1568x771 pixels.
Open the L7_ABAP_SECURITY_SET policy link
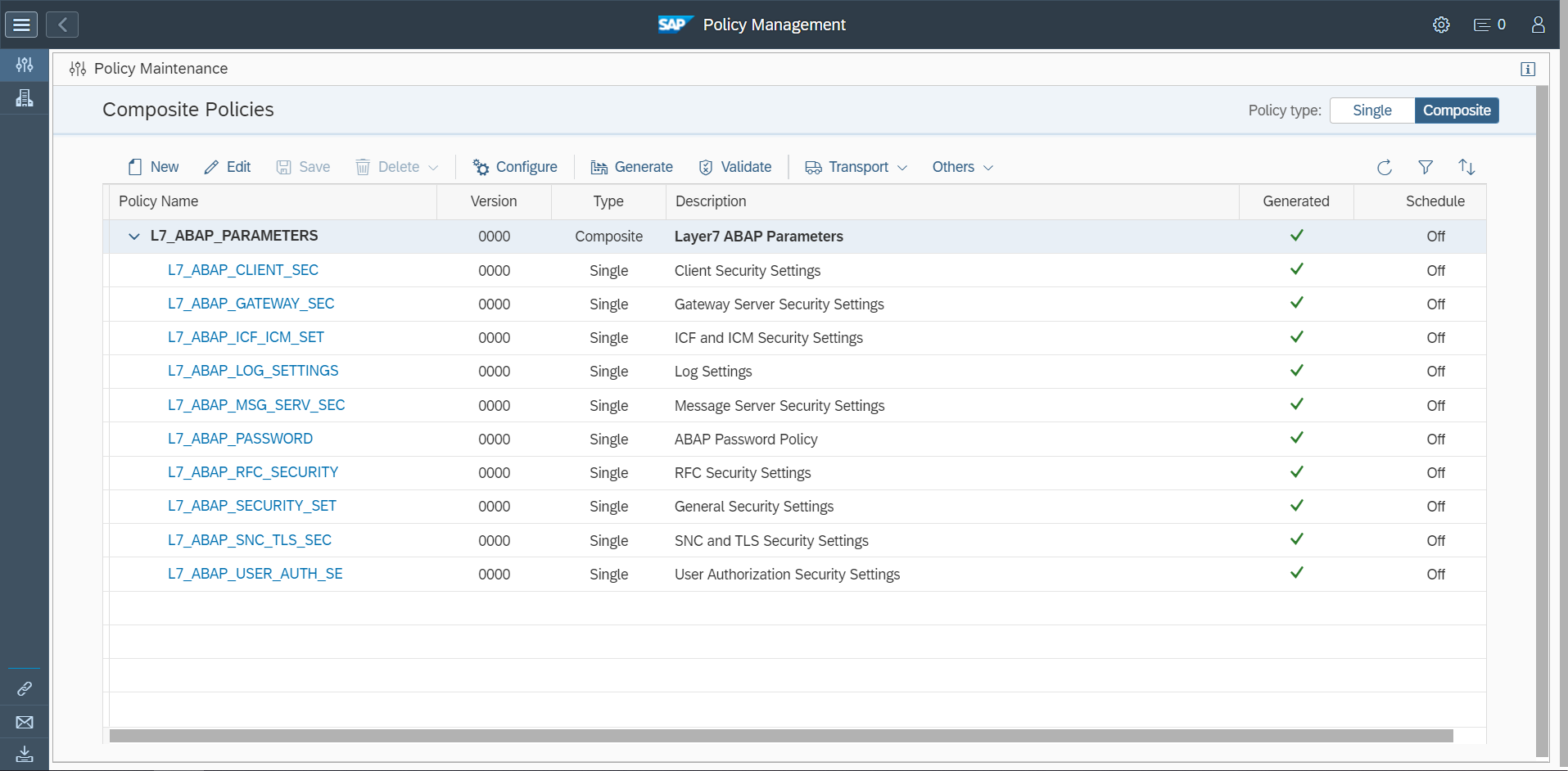click(252, 506)
